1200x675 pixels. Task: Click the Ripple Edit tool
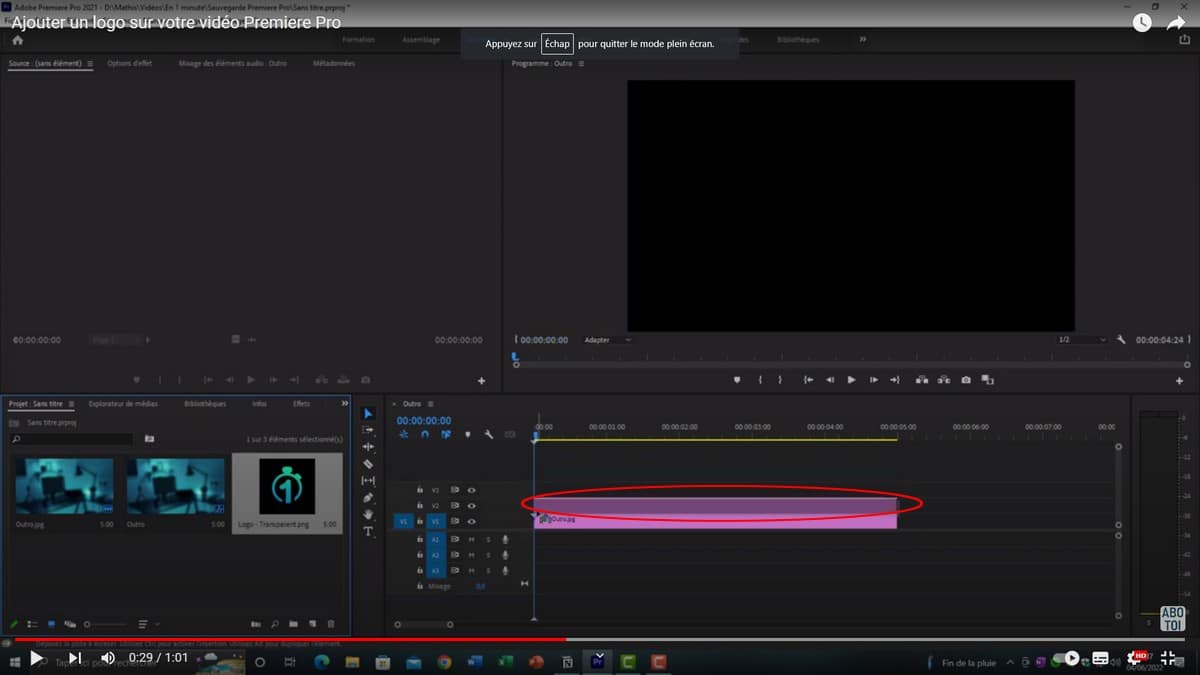click(x=368, y=447)
